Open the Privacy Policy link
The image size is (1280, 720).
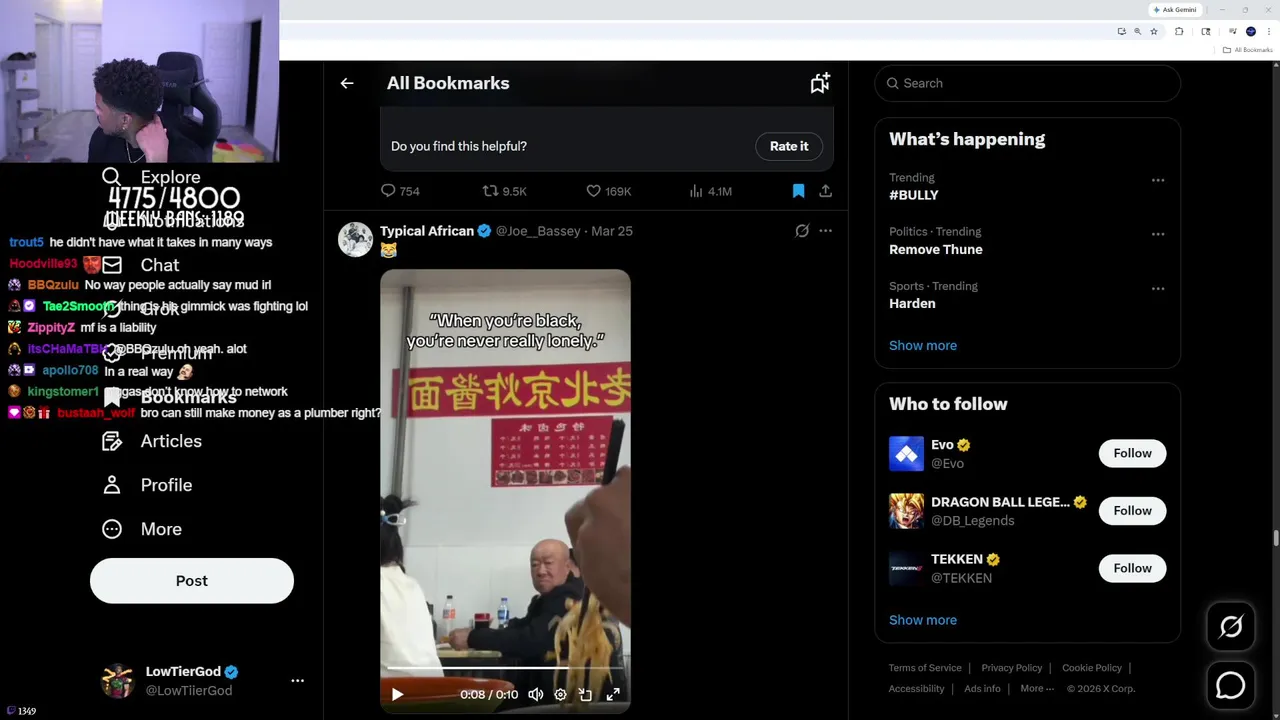pos(1011,668)
